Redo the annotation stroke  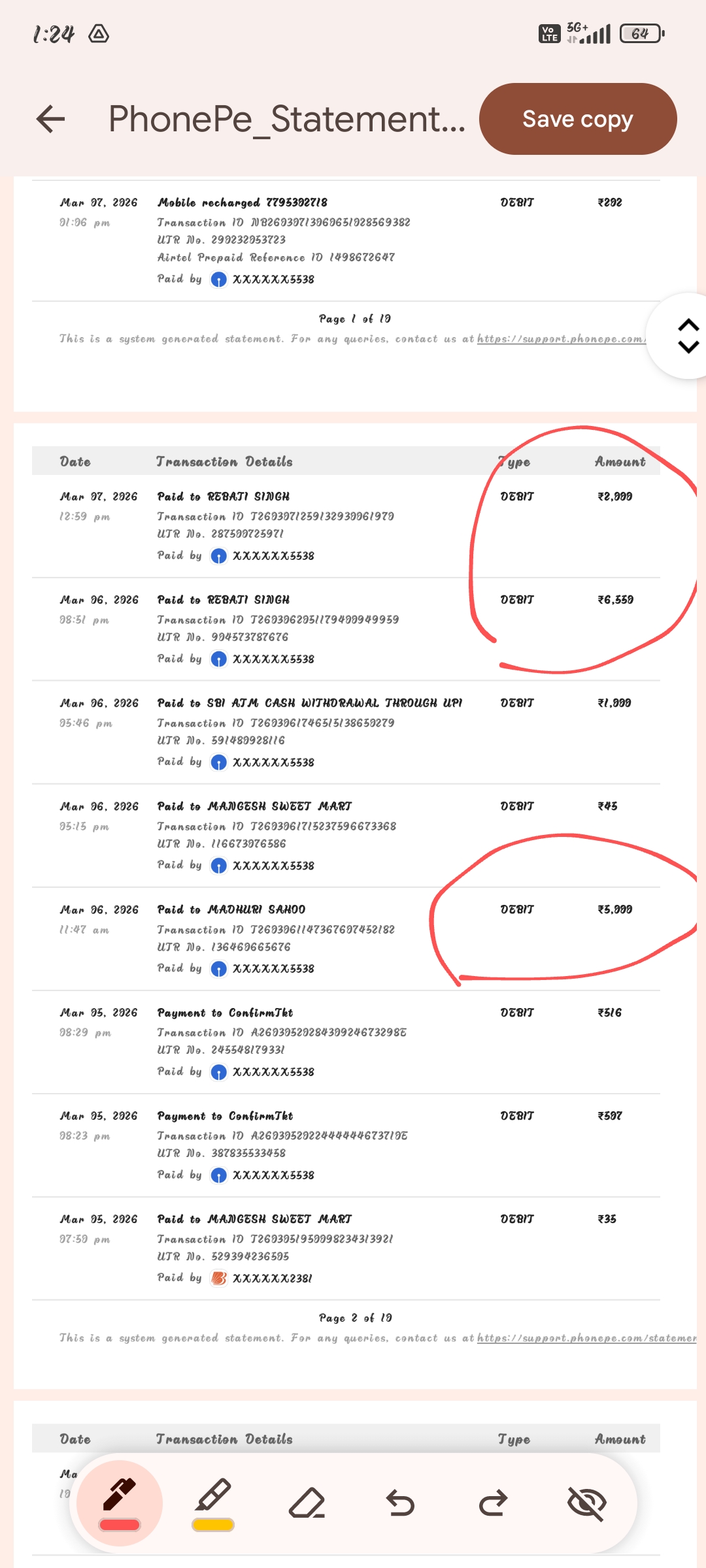[x=493, y=1503]
